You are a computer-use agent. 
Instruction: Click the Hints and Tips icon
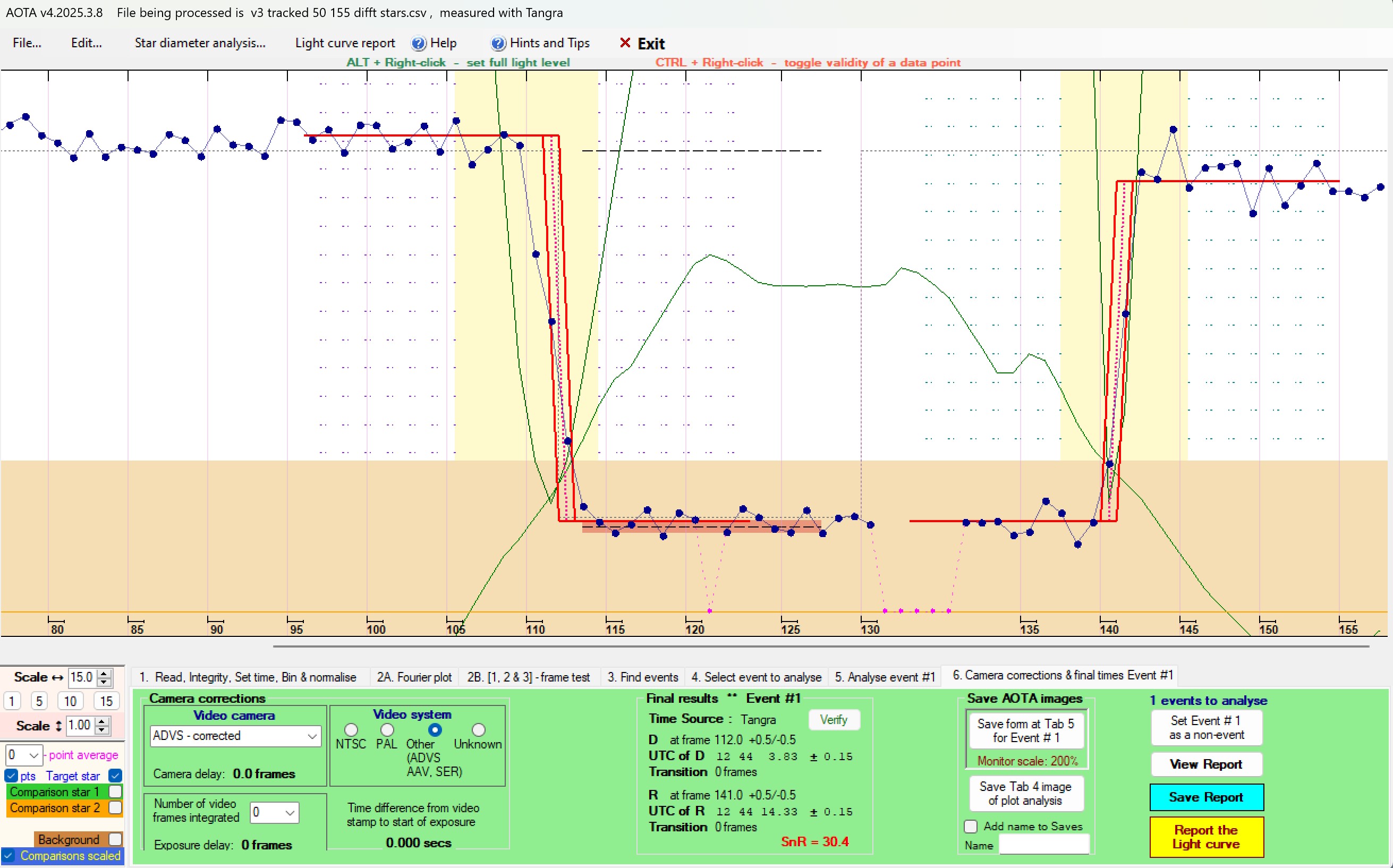(498, 44)
